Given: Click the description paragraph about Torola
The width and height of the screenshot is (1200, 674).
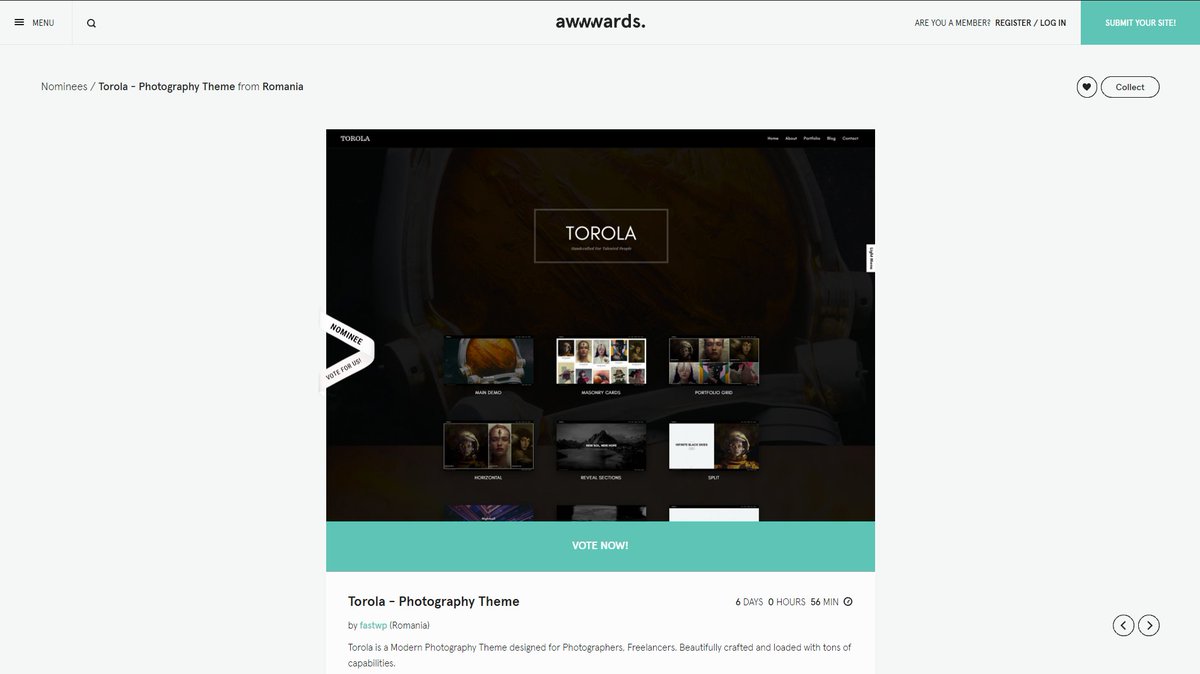Looking at the screenshot, I should click(x=600, y=655).
